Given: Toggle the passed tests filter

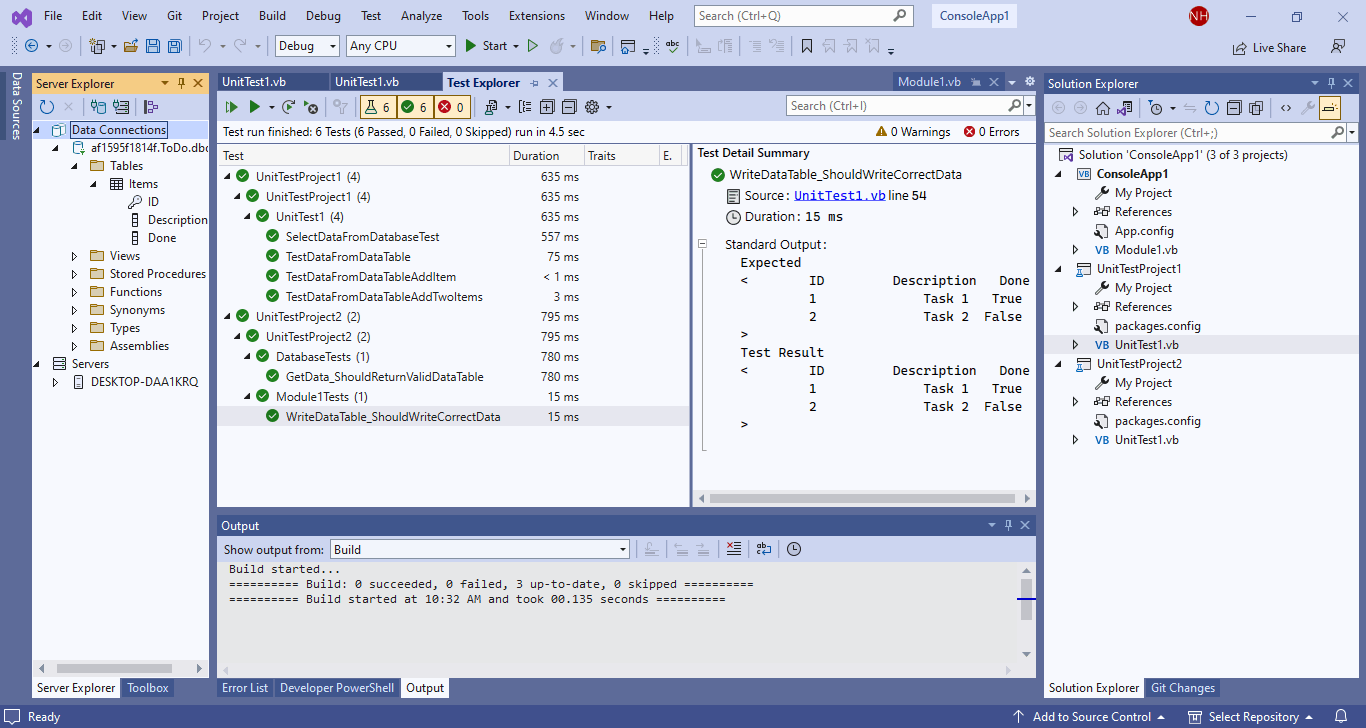Looking at the screenshot, I should pyautogui.click(x=414, y=107).
